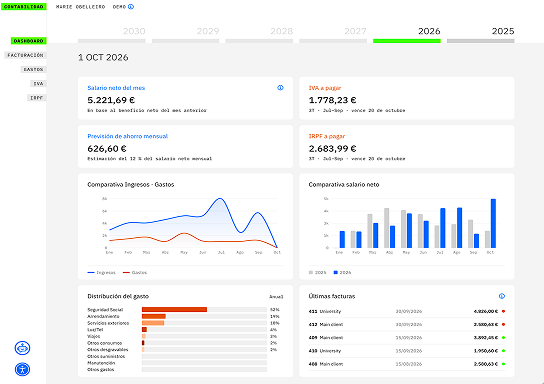Click the Contabilidad logo label
Image resolution: width=544 pixels, height=384 pixels.
tap(24, 7)
